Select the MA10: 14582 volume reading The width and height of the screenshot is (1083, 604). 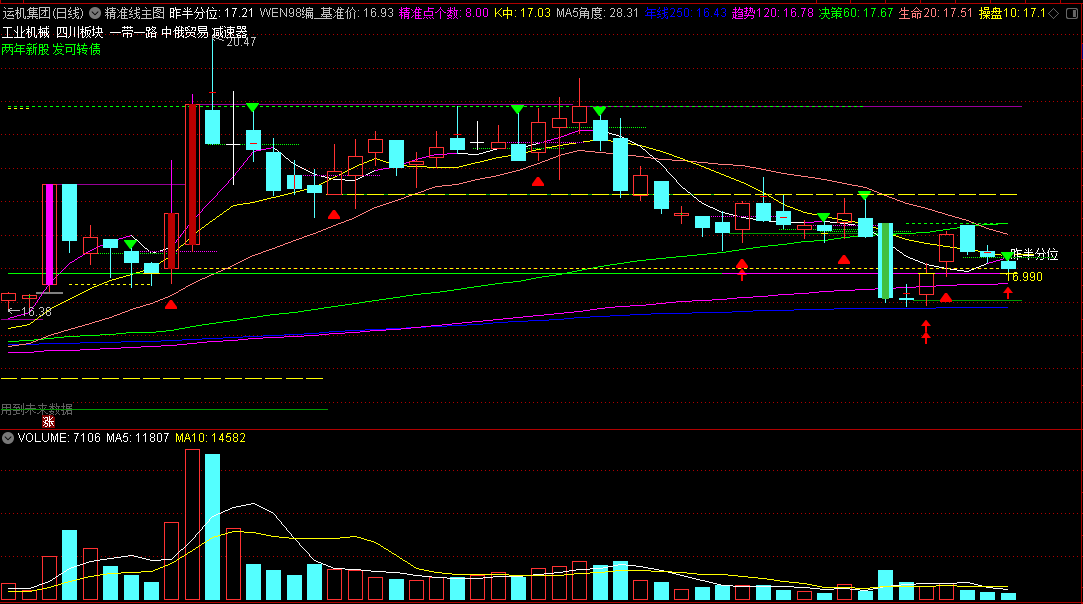(211, 438)
